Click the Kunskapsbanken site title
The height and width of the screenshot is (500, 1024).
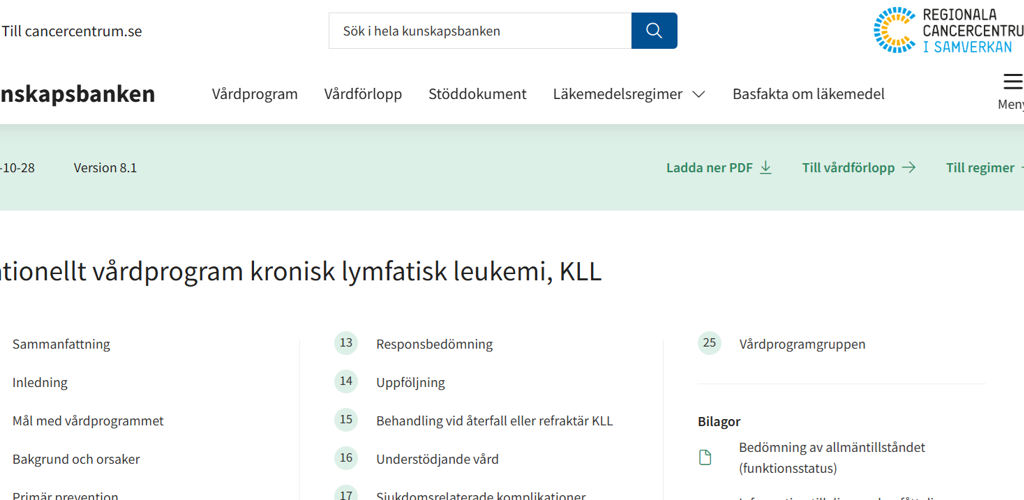[77, 94]
